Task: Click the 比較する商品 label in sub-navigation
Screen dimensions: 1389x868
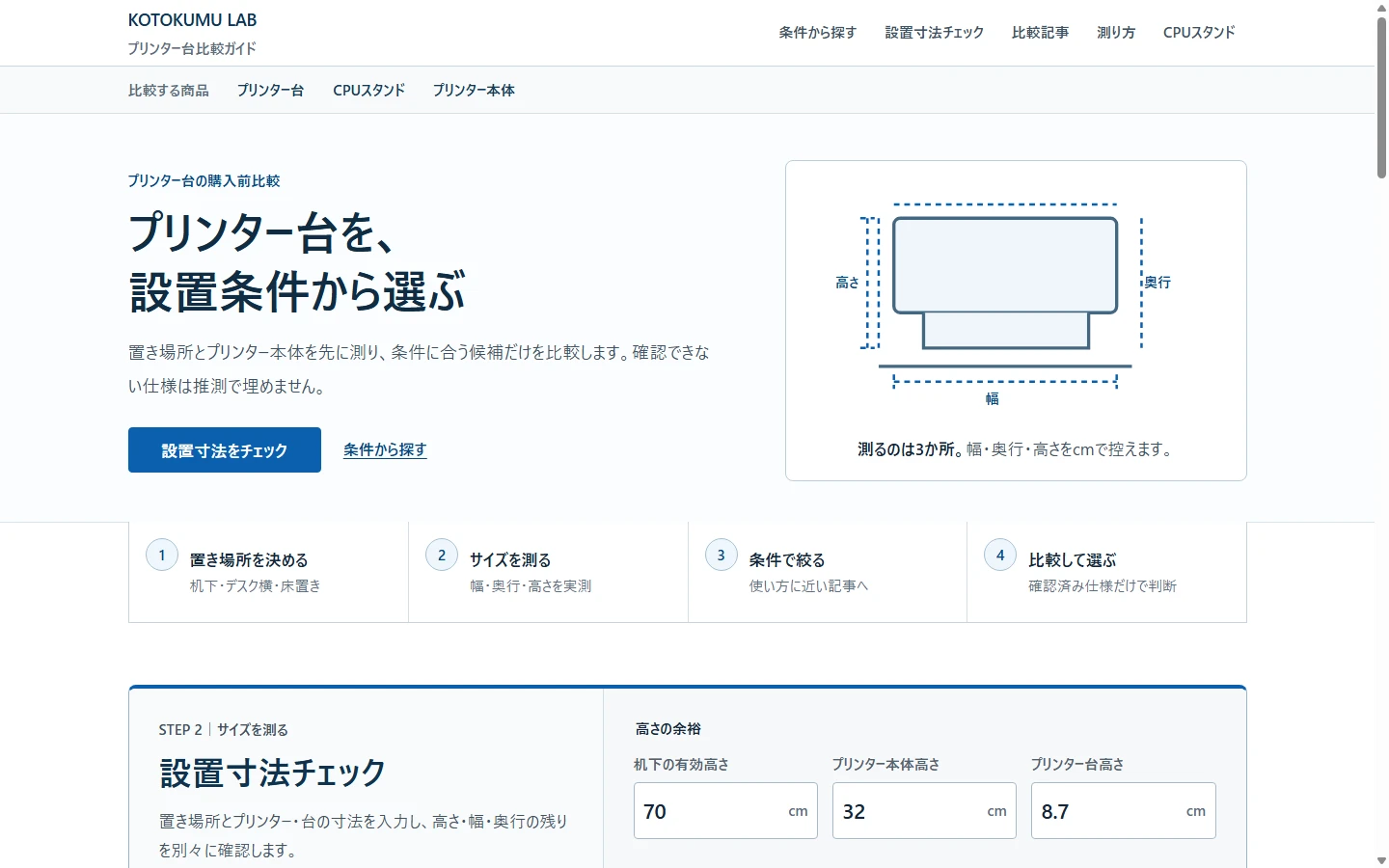Action: tap(169, 91)
